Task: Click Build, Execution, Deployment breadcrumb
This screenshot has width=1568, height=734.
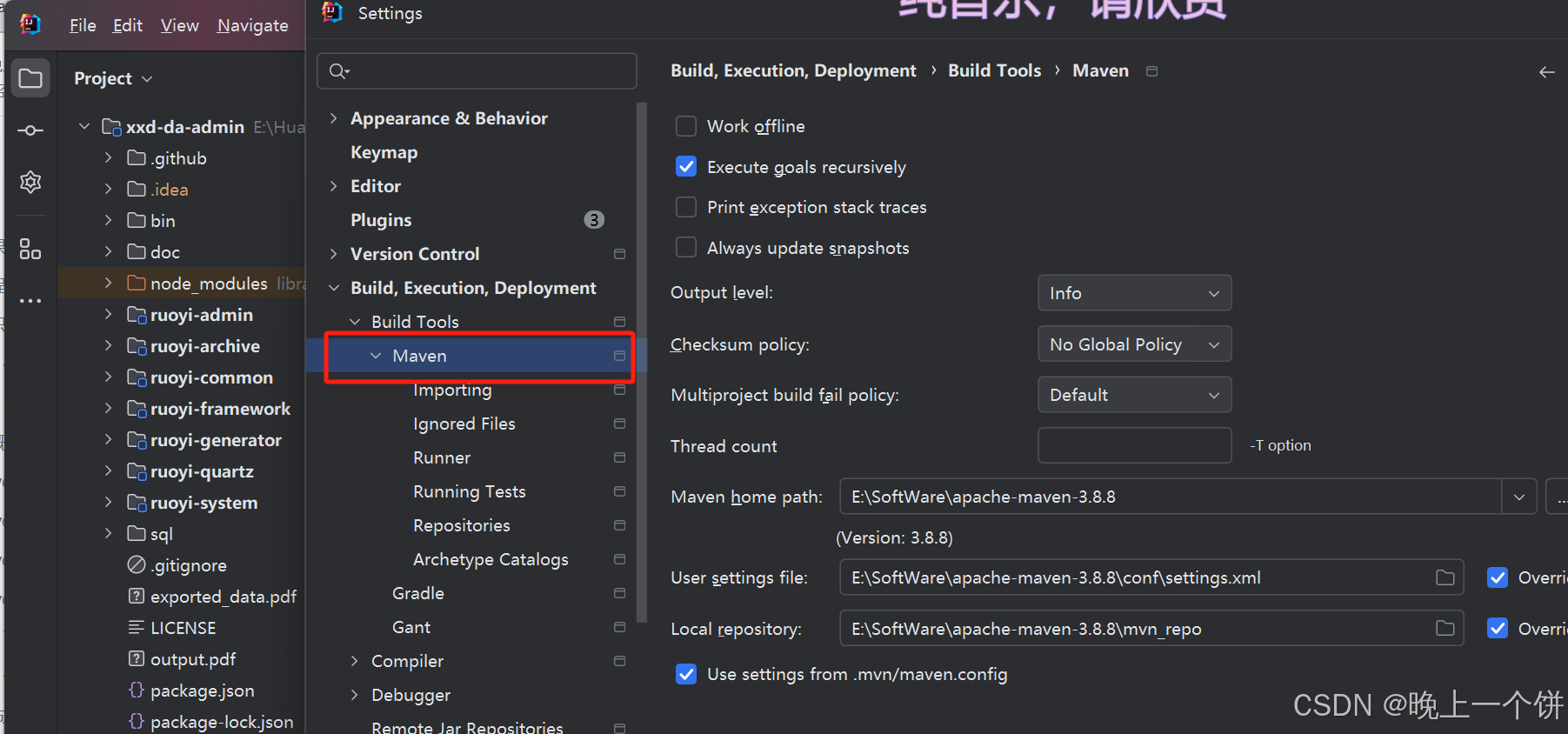Action: 793,70
